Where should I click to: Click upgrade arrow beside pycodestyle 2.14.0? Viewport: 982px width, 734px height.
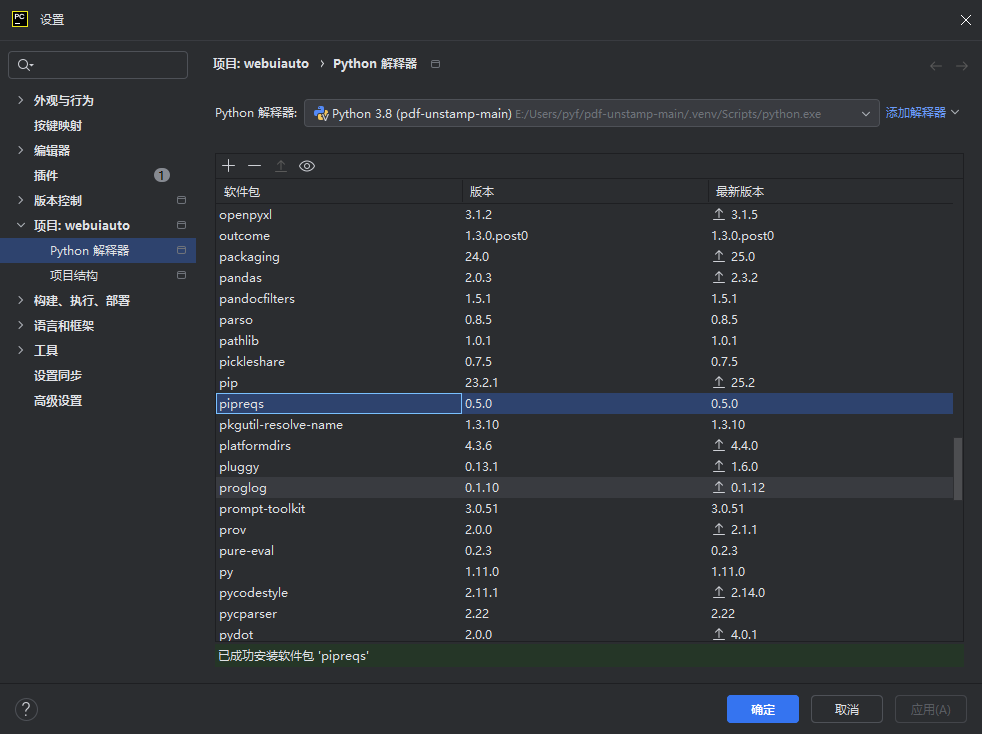[718, 592]
